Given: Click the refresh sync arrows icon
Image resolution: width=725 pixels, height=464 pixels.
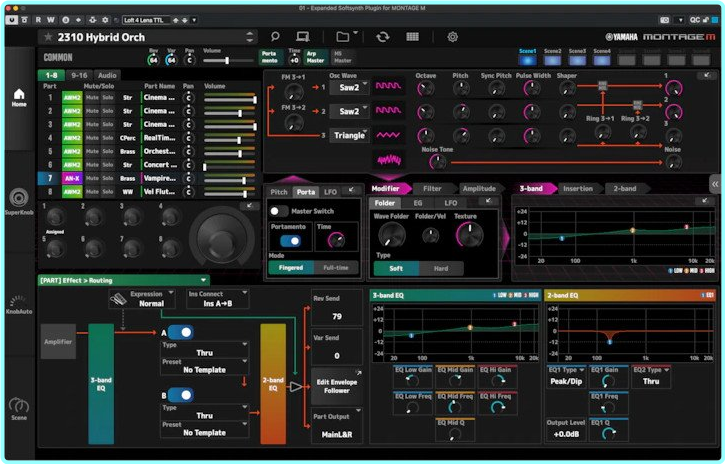Looking at the screenshot, I should point(383,37).
